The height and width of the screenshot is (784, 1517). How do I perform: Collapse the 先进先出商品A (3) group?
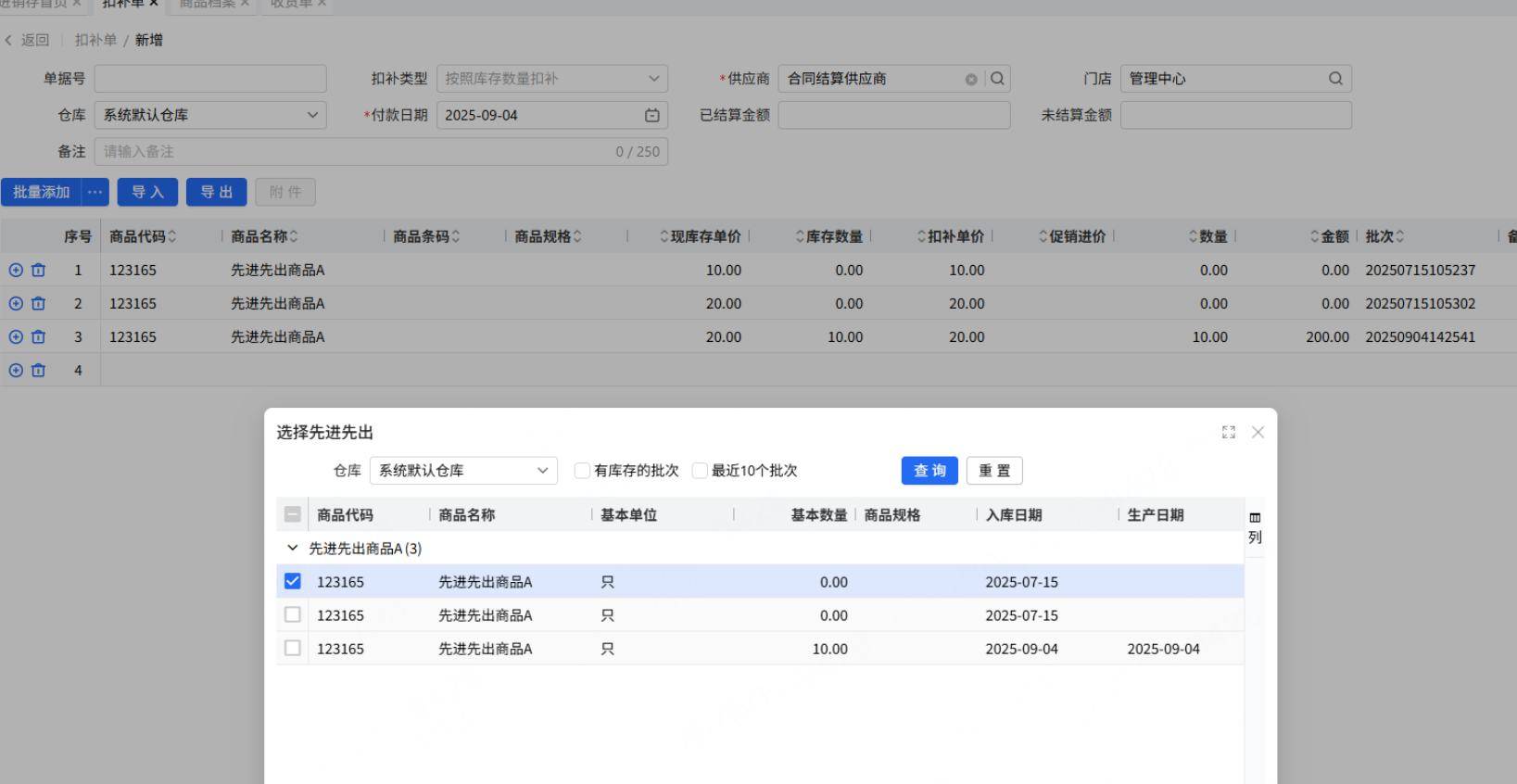pyautogui.click(x=293, y=549)
